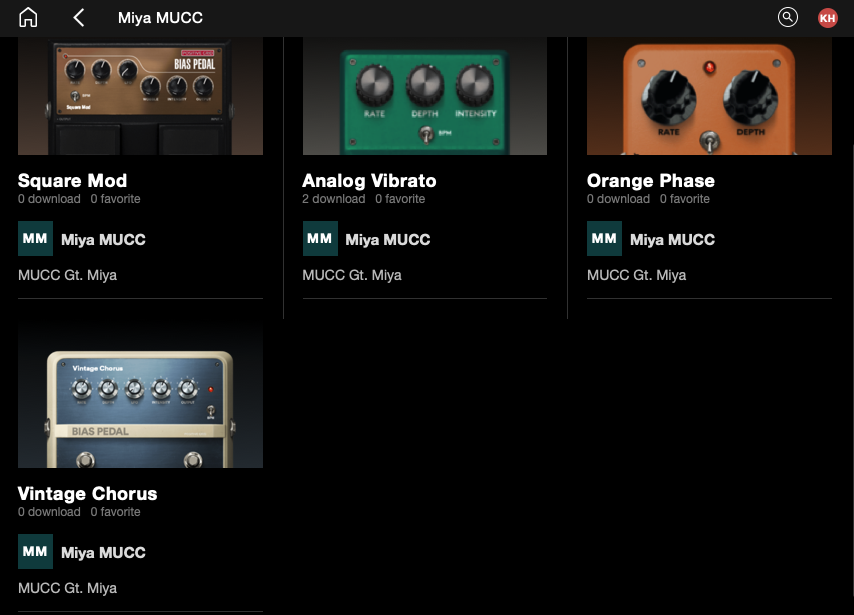The height and width of the screenshot is (615, 854).
Task: Select the Square Mod title
Action: 72,180
